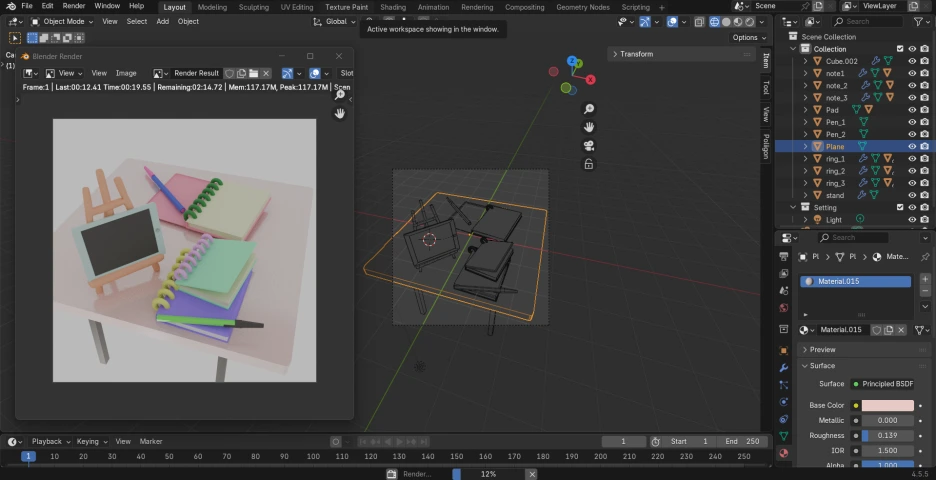Click the camera view icon in the viewport
This screenshot has width=936, height=480.
tap(589, 145)
